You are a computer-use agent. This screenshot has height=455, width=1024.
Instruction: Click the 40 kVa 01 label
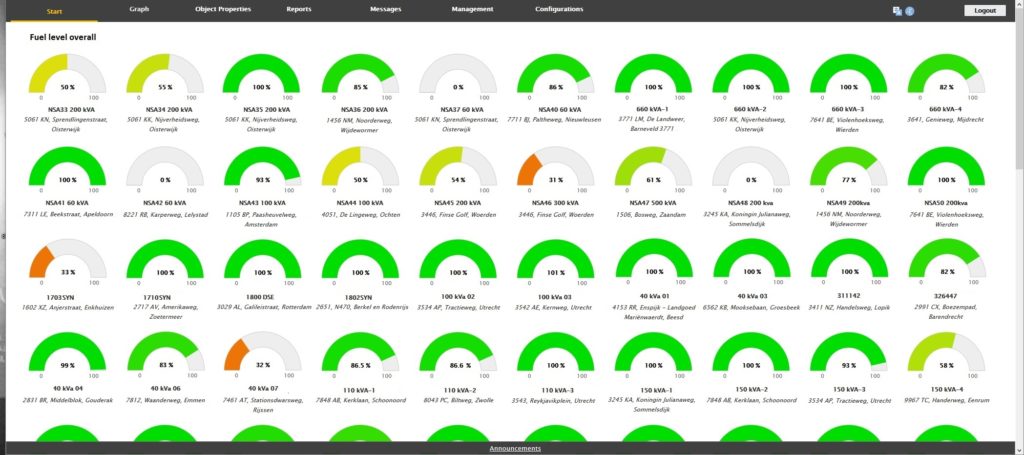pos(653,296)
